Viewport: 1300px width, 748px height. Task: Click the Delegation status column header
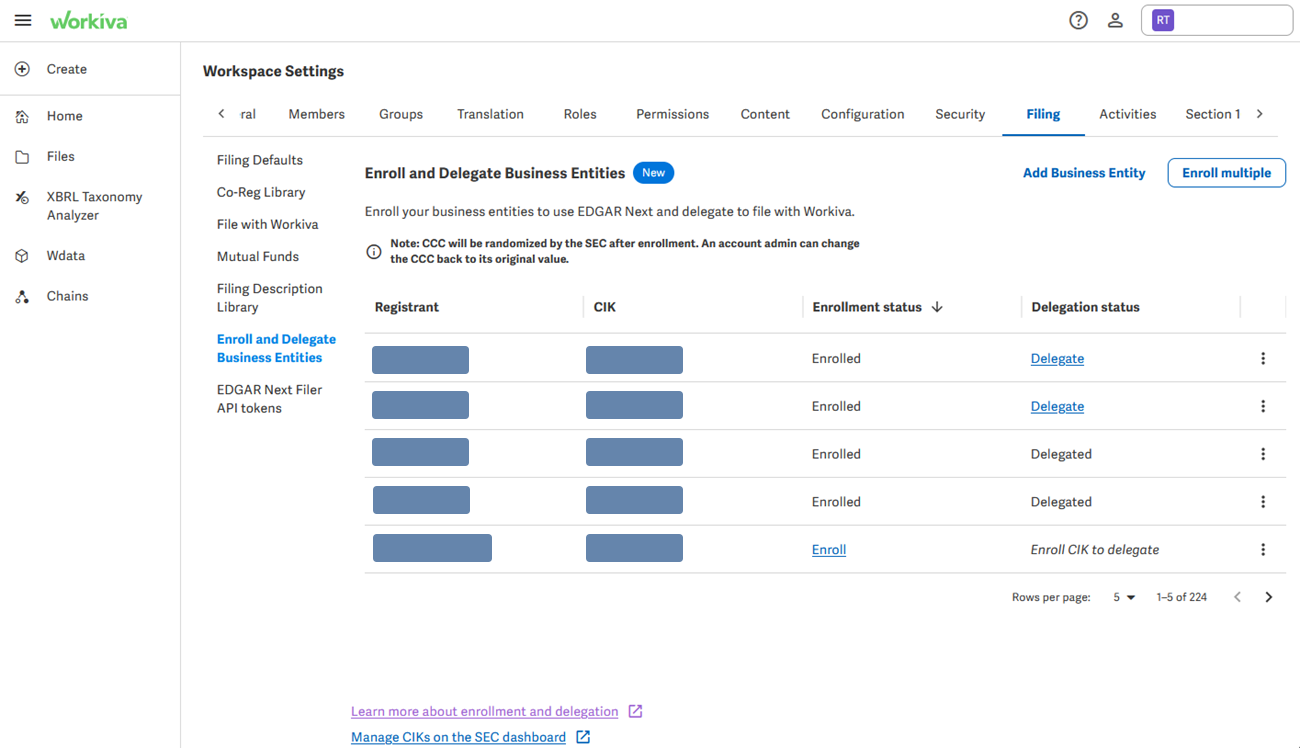(1086, 307)
